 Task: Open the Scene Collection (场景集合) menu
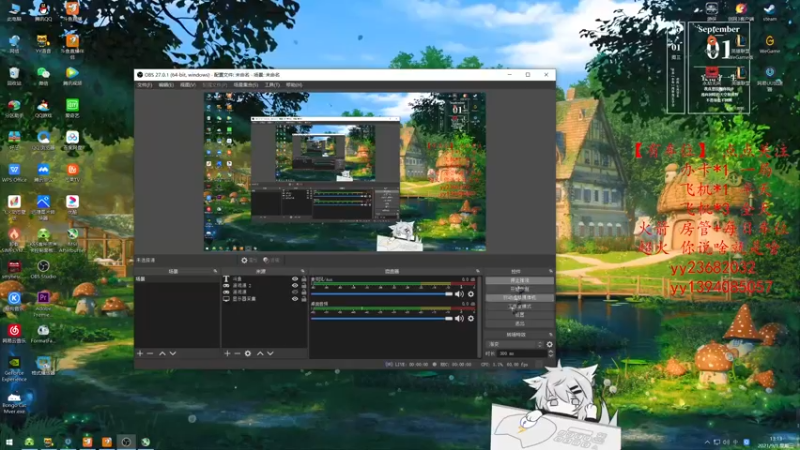(246, 85)
